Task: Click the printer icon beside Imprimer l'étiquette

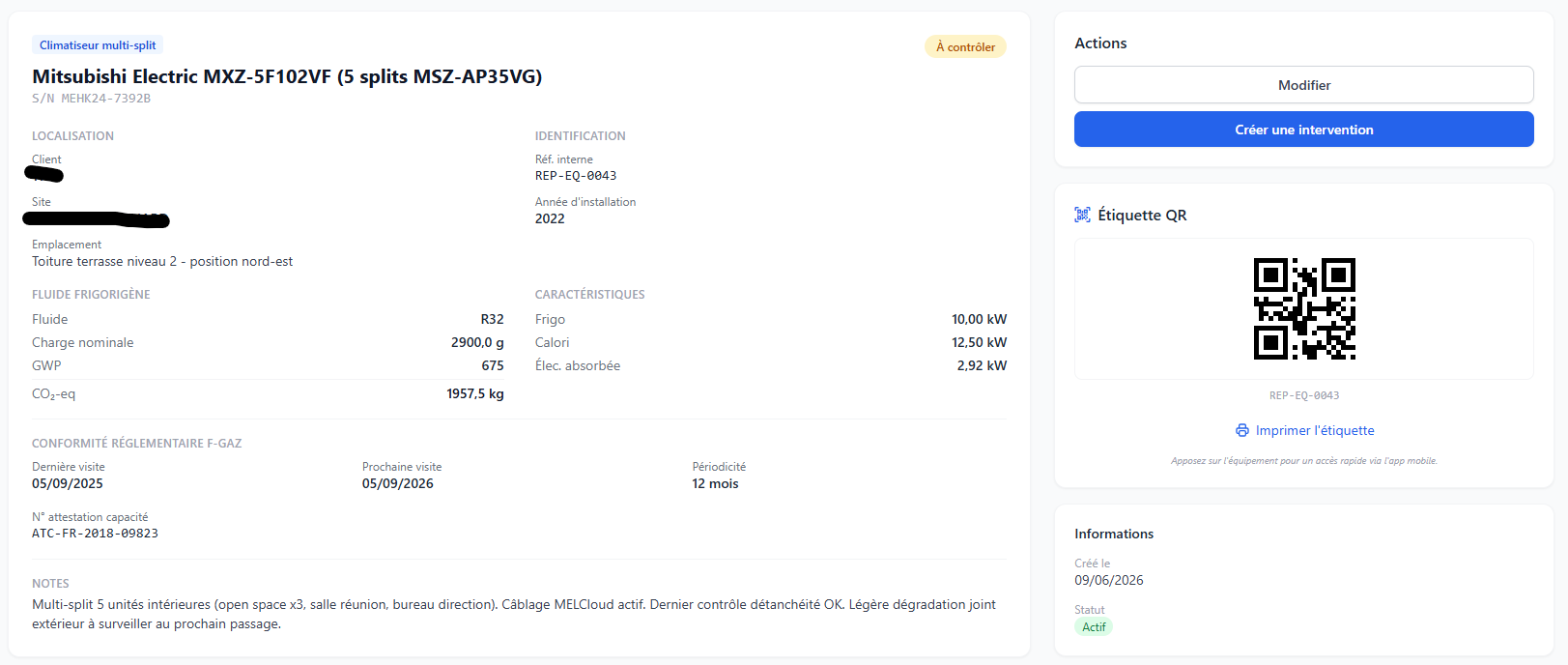Action: click(1242, 430)
